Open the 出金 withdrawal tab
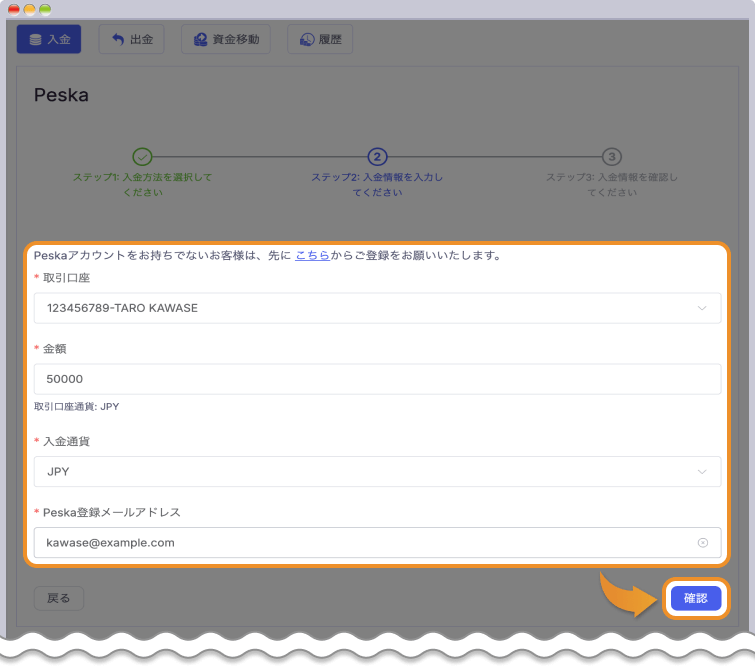The image size is (755, 670). click(x=131, y=39)
